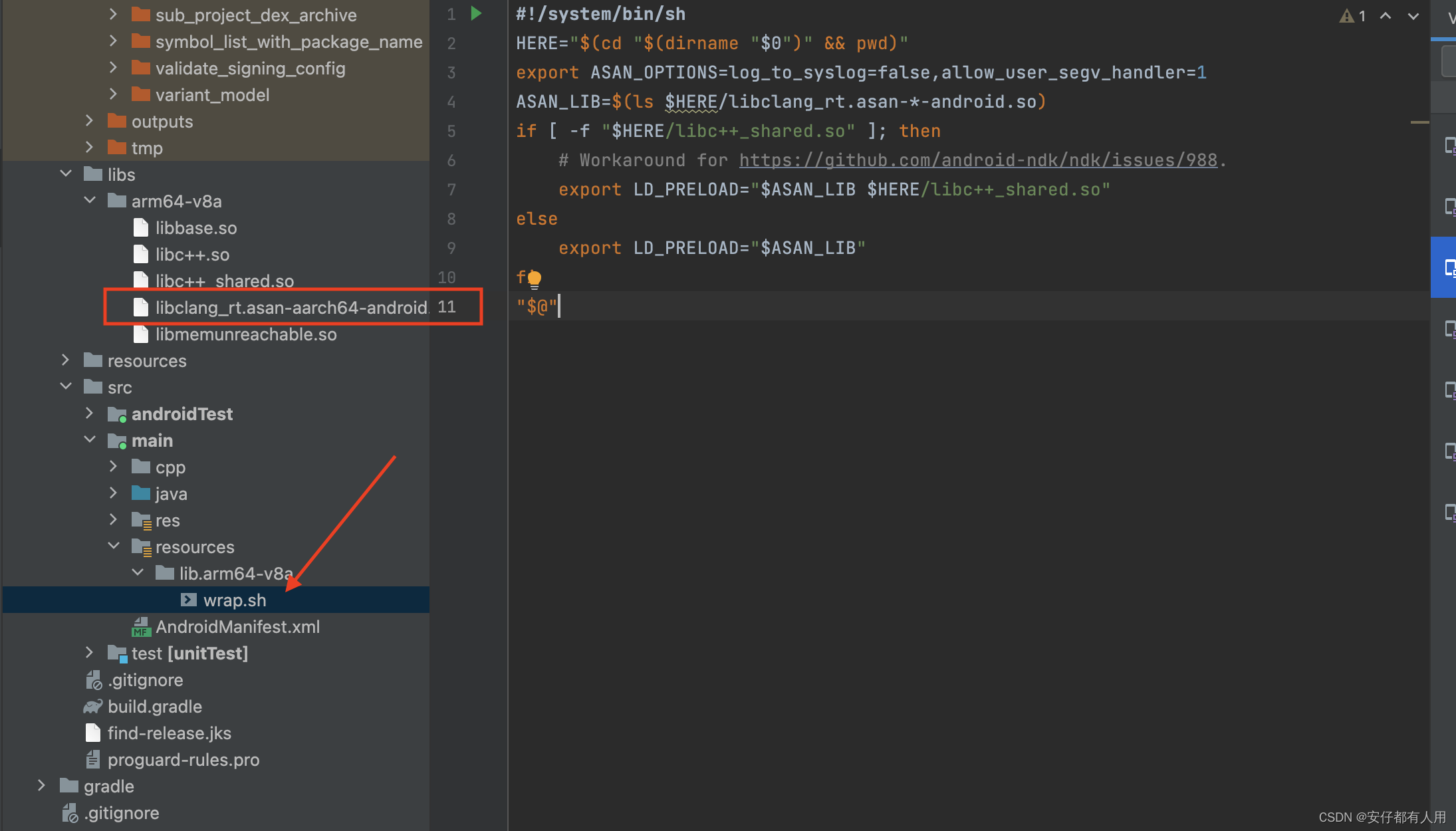Select libmemunreachable.so file
This screenshot has width=1456, height=831.
coord(245,334)
